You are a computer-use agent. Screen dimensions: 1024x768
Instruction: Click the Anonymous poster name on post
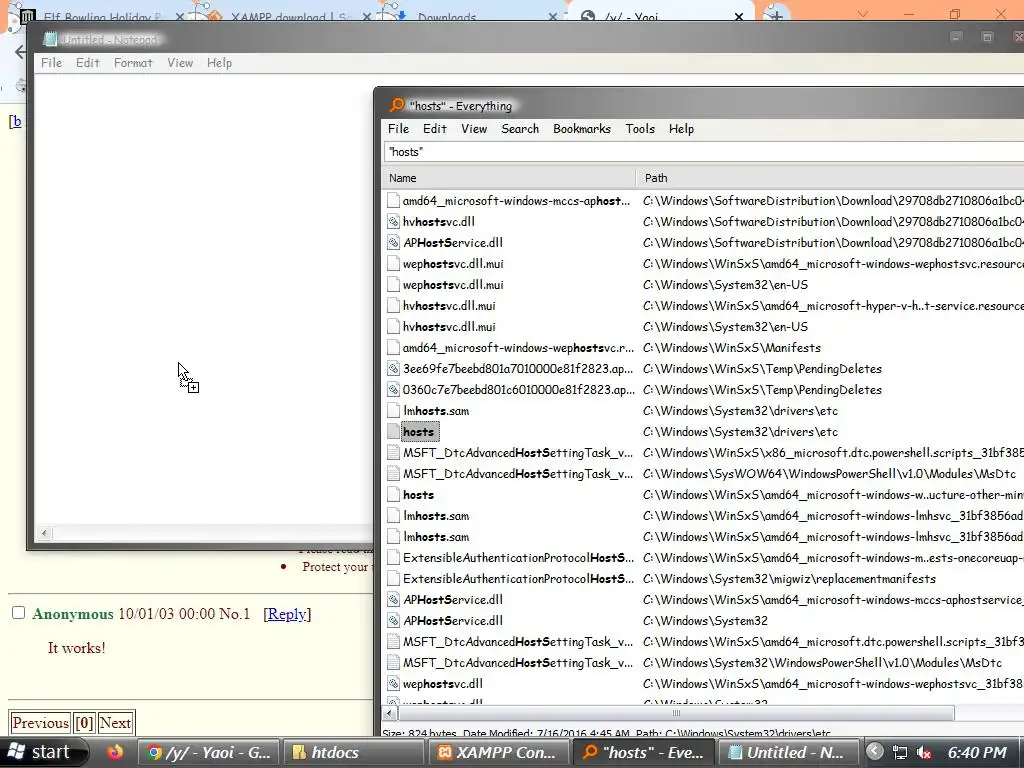pos(72,614)
